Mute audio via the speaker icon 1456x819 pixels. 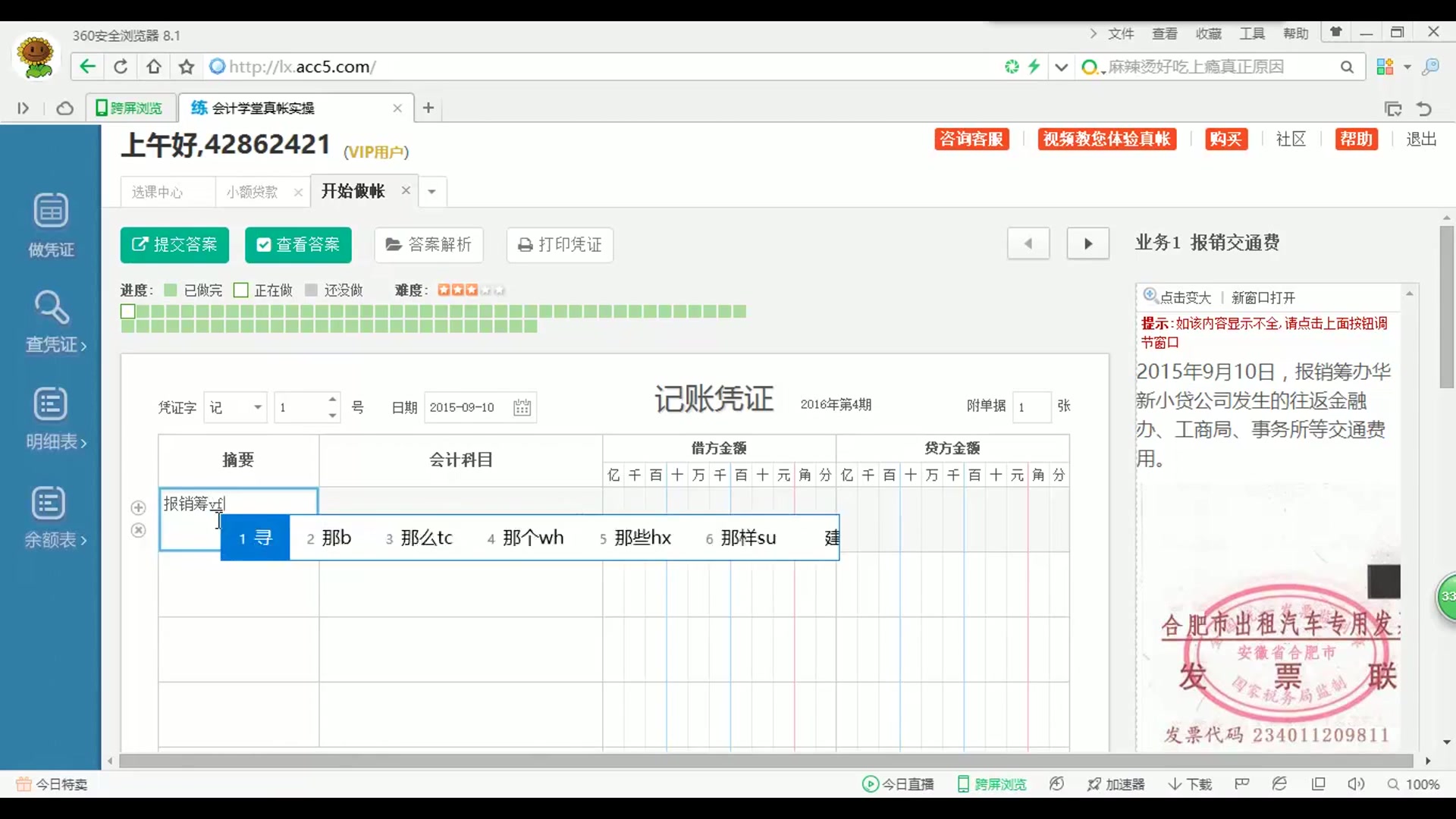(x=1357, y=784)
